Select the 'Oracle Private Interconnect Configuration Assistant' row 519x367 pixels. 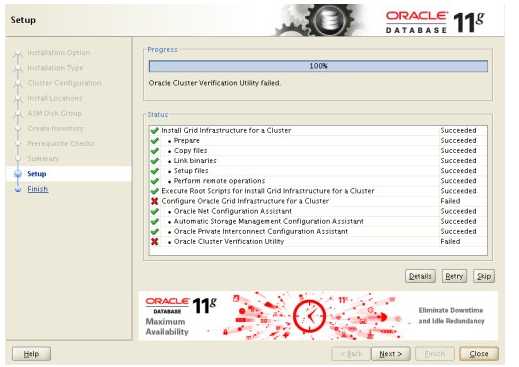318,231
